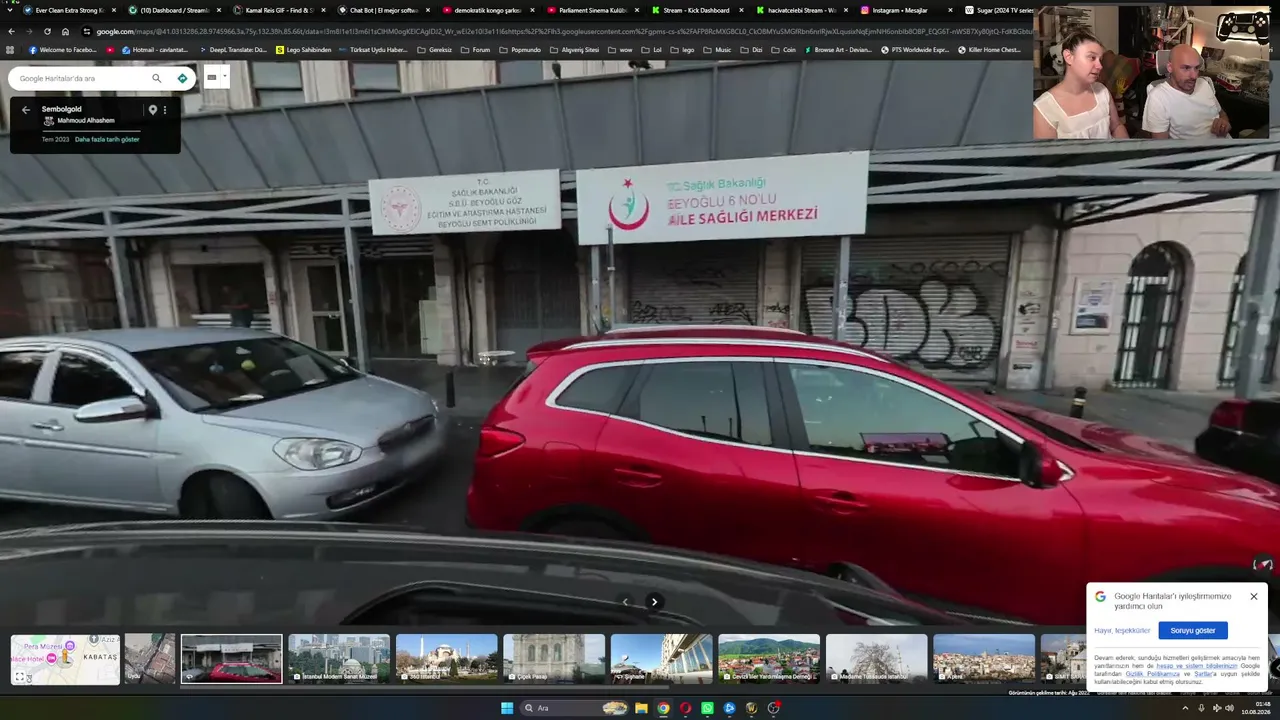Open the Chrome apps grid icon

[10, 49]
